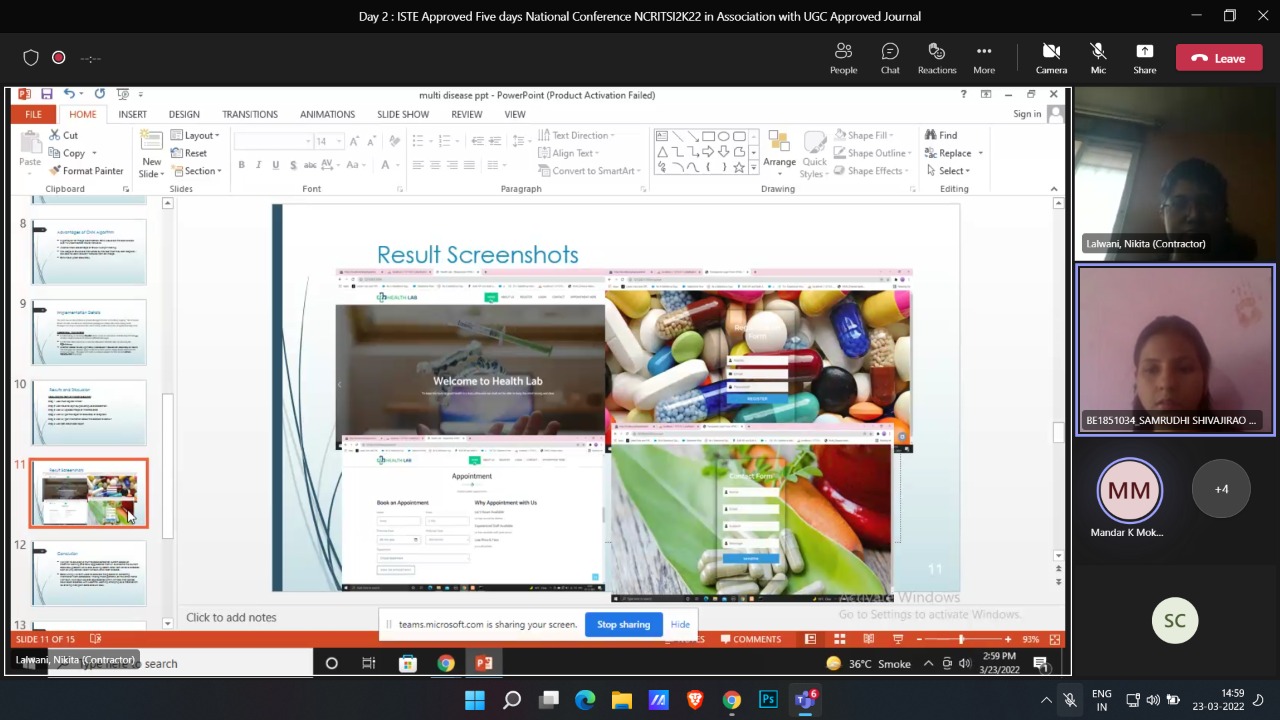Open More meeting options
The height and width of the screenshot is (720, 1280).
[x=984, y=58]
